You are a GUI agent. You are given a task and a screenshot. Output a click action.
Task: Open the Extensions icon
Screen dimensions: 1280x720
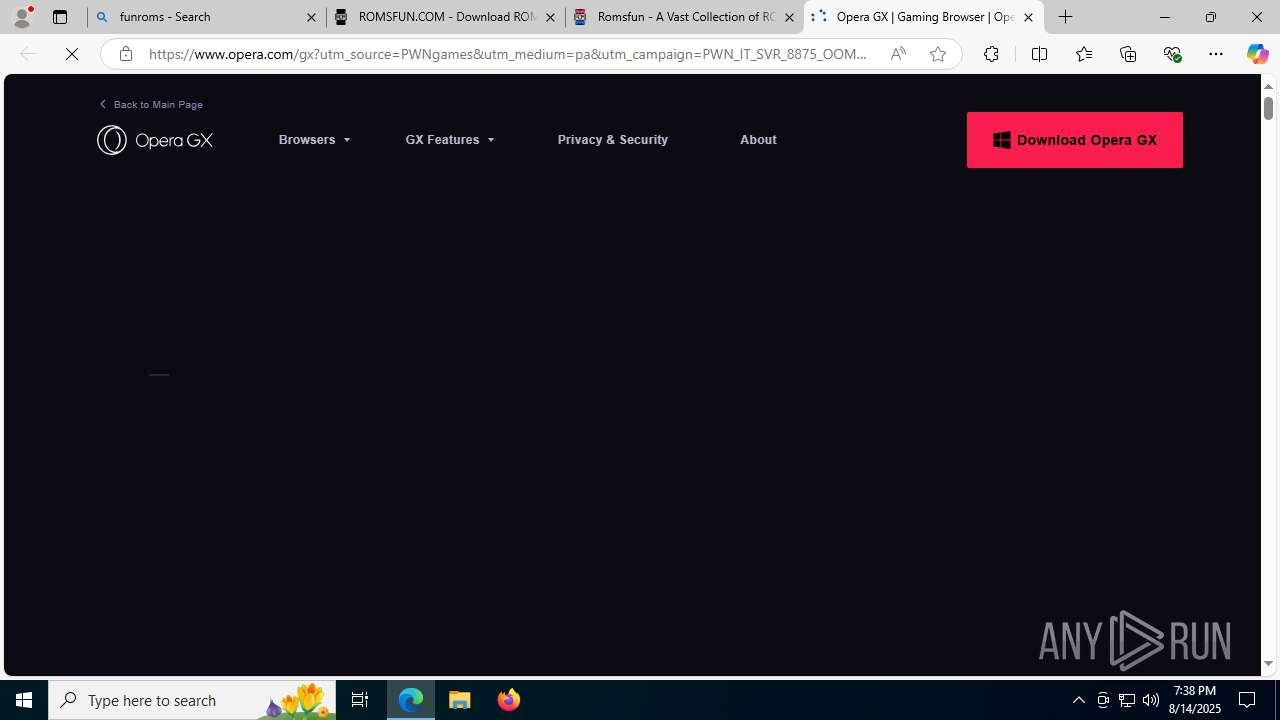click(991, 54)
